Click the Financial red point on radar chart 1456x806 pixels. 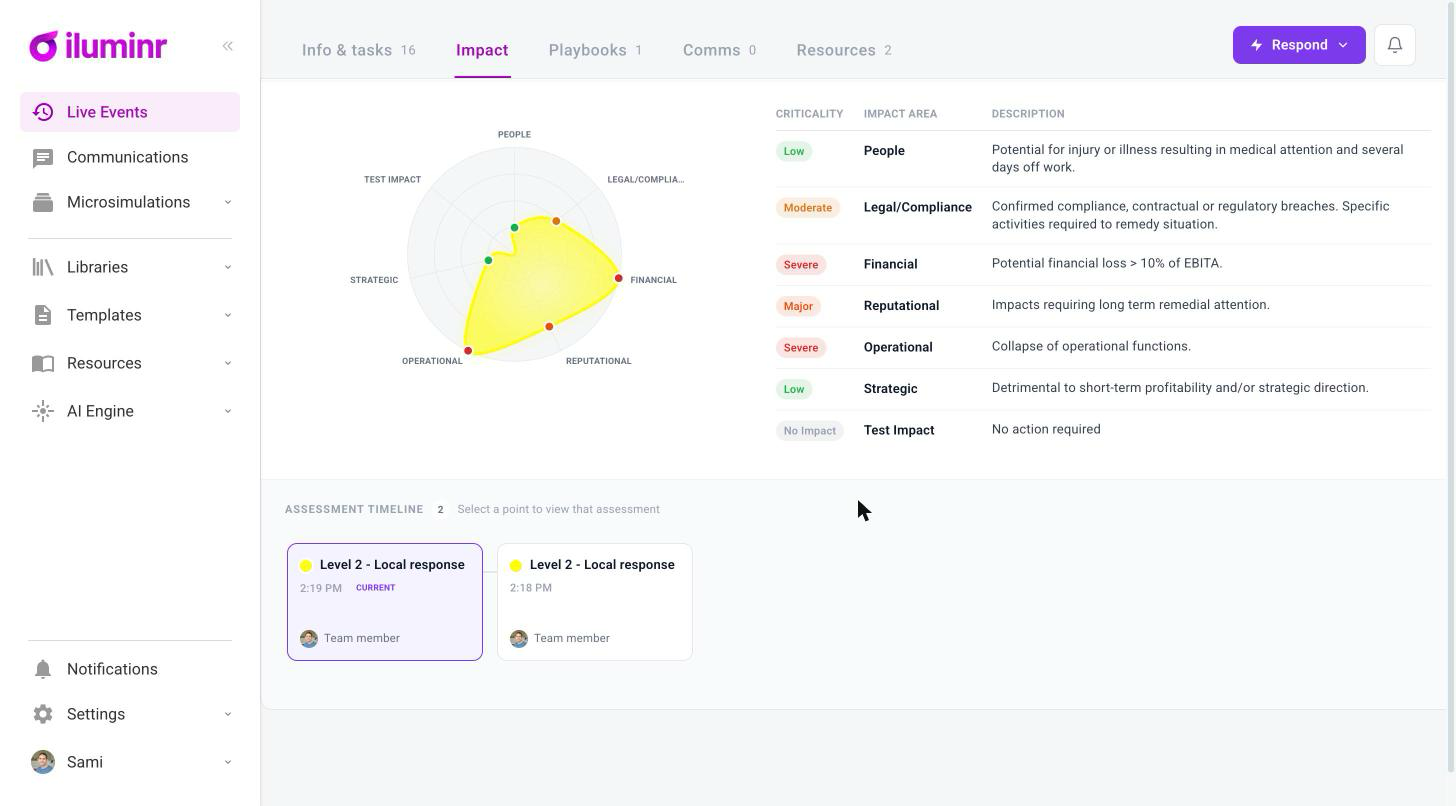(619, 278)
